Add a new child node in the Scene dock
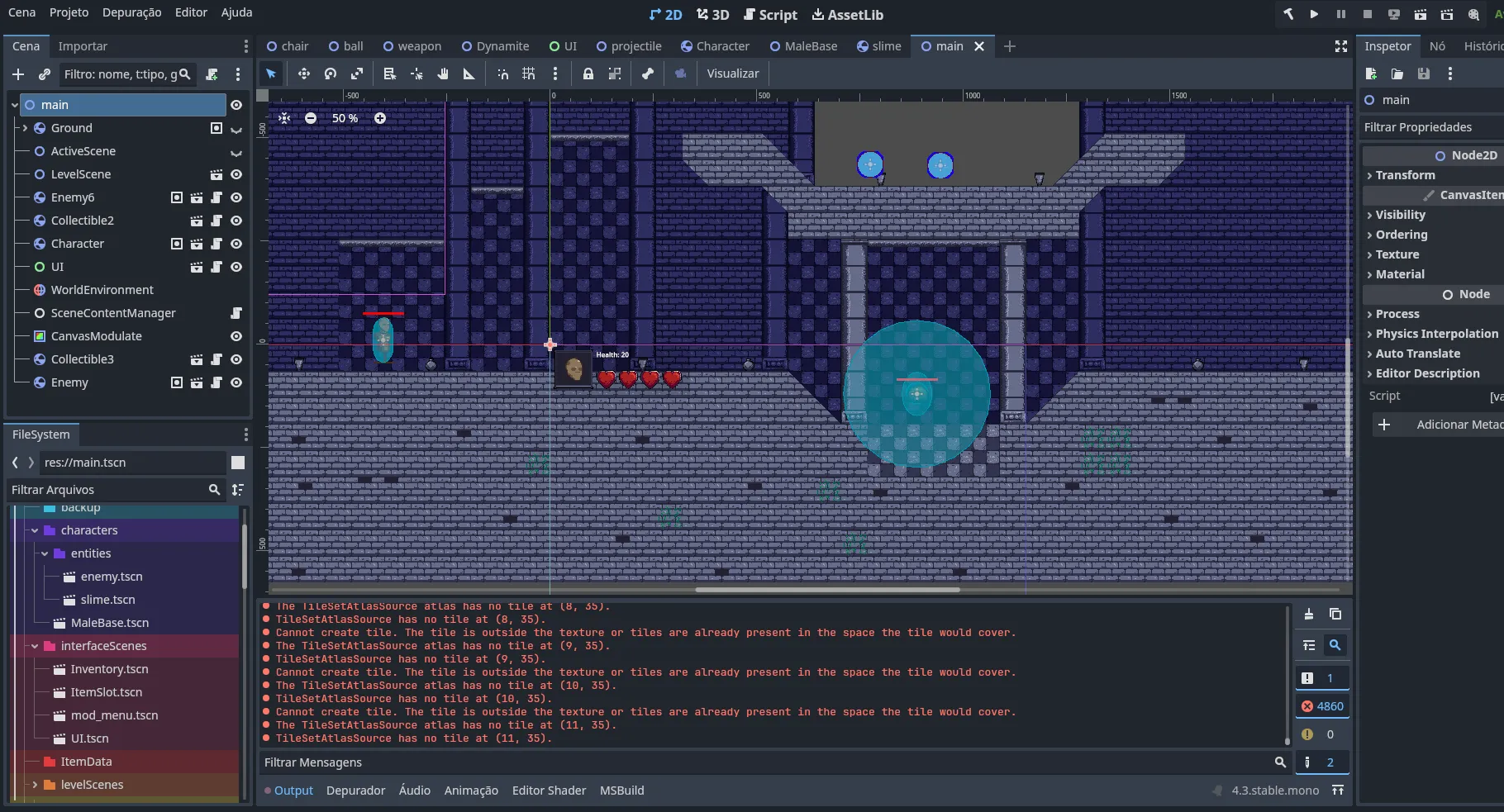The image size is (1504, 812). (17, 74)
